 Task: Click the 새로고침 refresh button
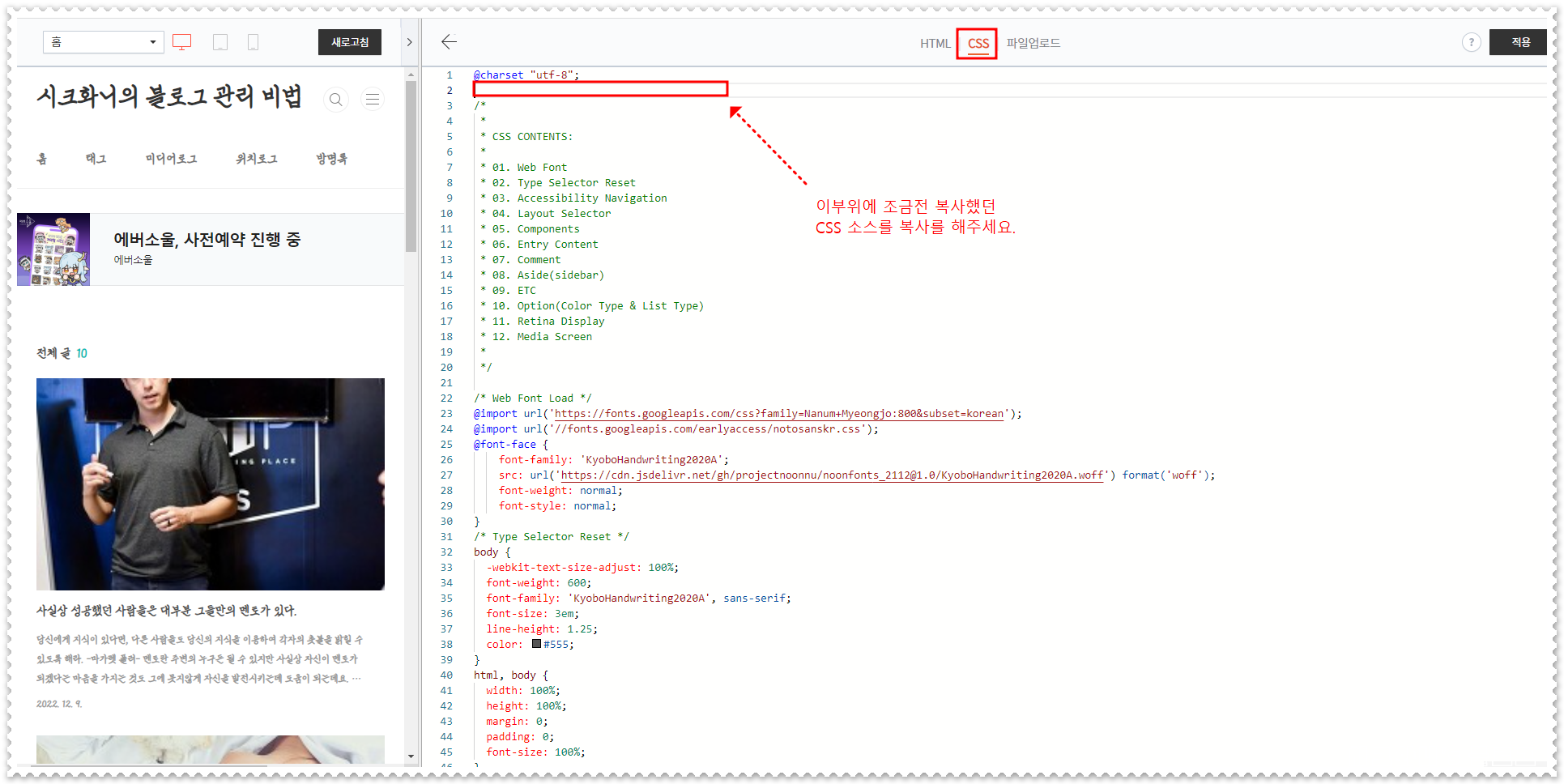click(350, 42)
